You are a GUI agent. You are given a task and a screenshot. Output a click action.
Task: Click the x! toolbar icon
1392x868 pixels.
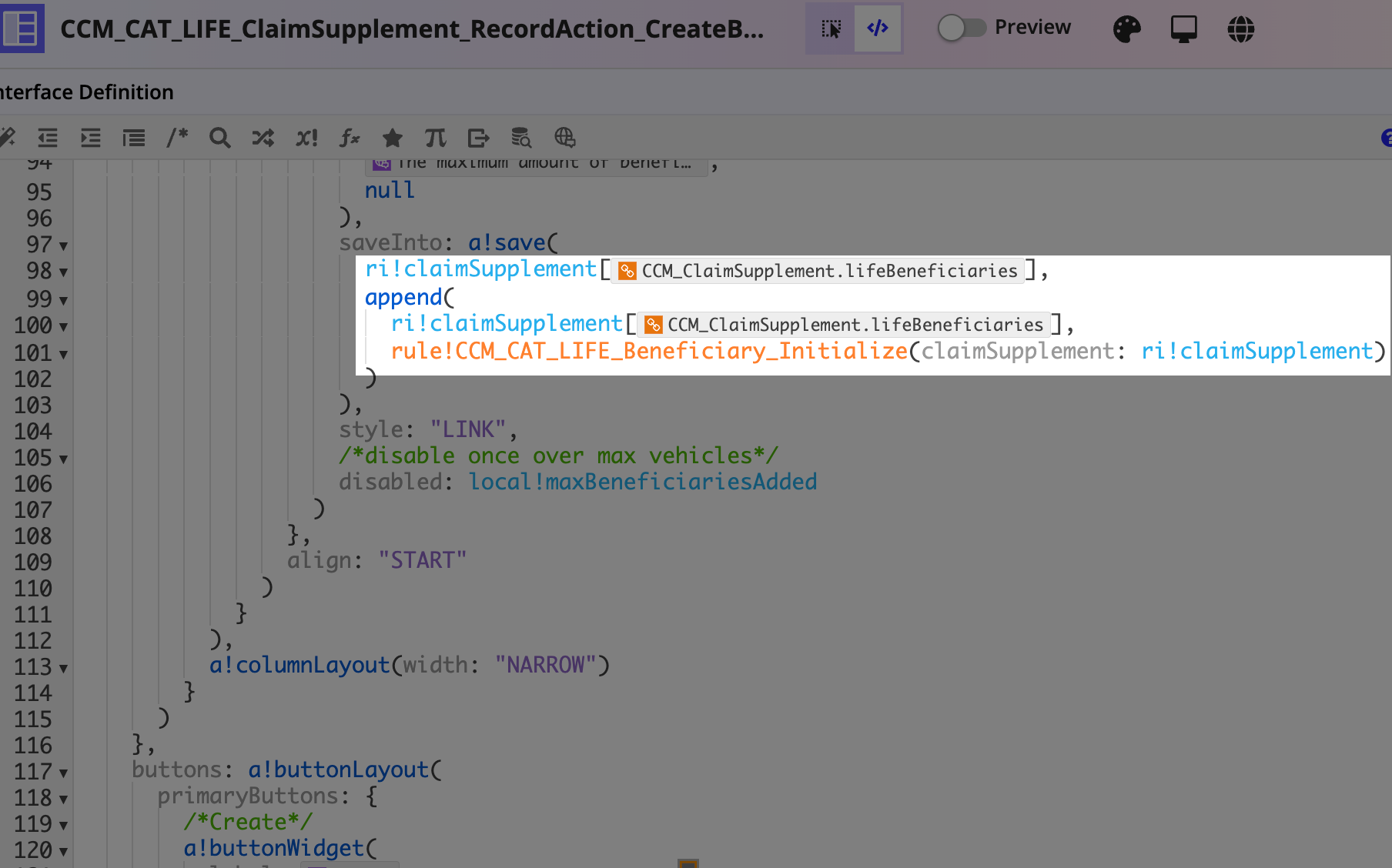[x=306, y=138]
